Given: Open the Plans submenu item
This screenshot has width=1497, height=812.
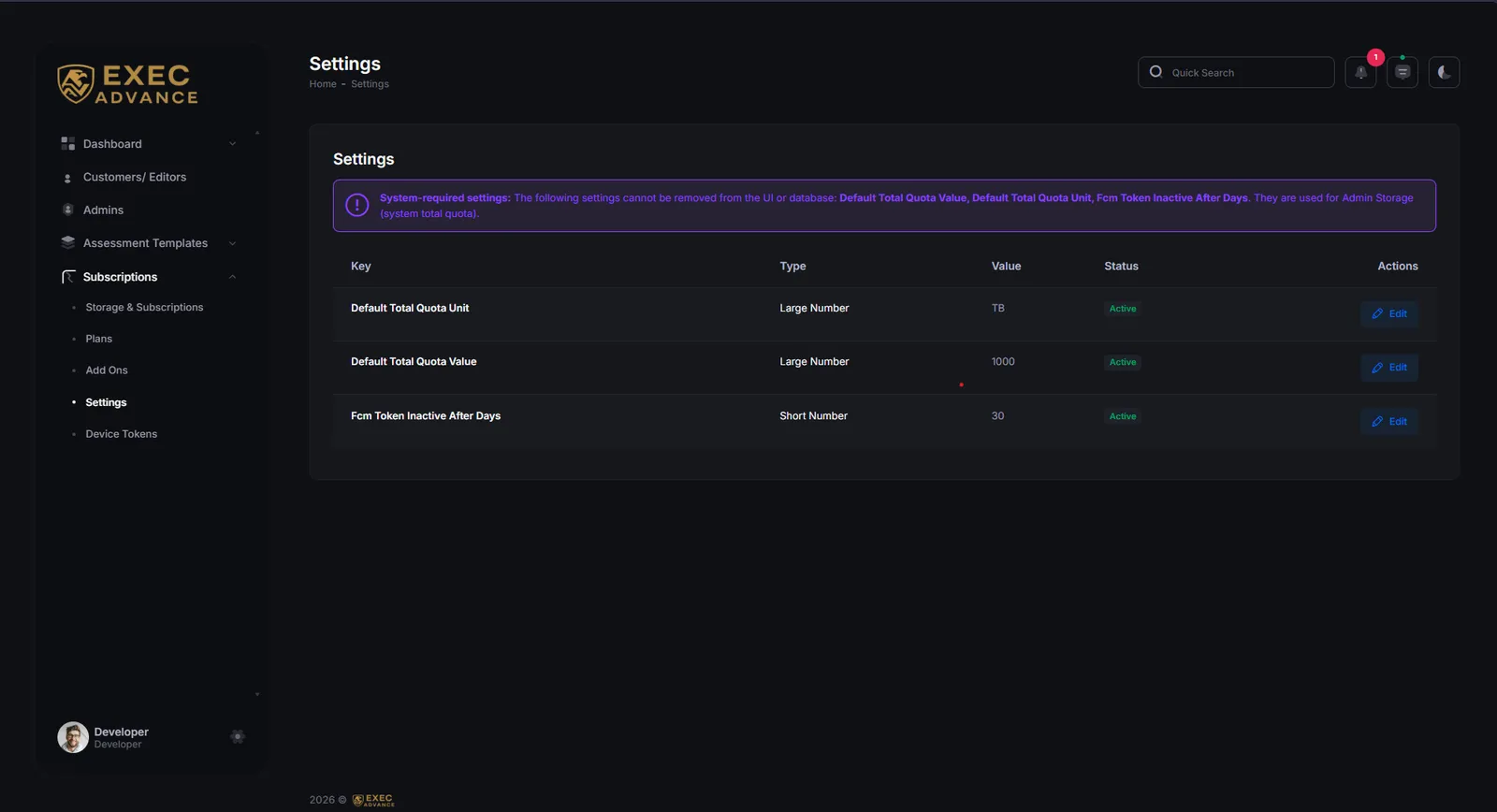Looking at the screenshot, I should 99,339.
